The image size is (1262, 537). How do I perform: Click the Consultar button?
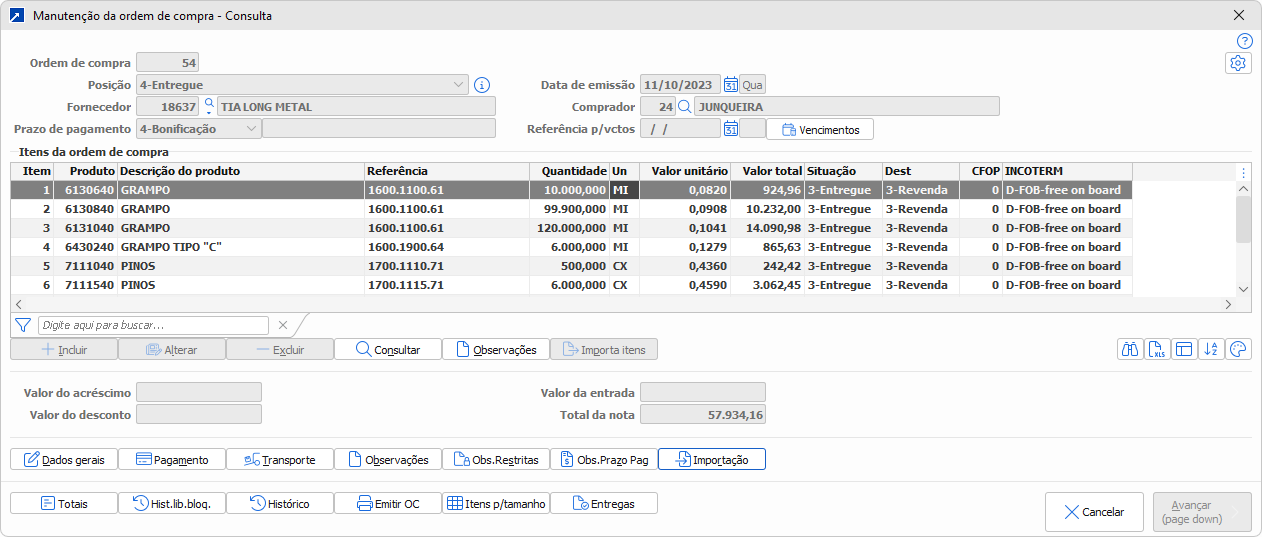(388, 349)
